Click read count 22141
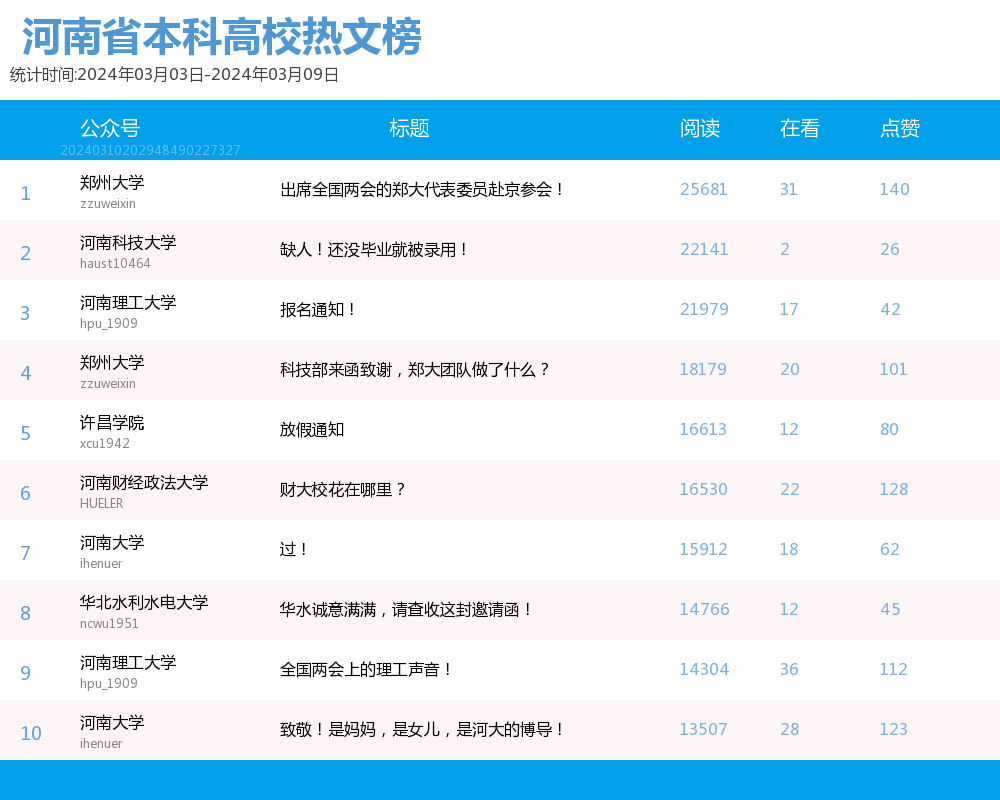 pos(704,249)
